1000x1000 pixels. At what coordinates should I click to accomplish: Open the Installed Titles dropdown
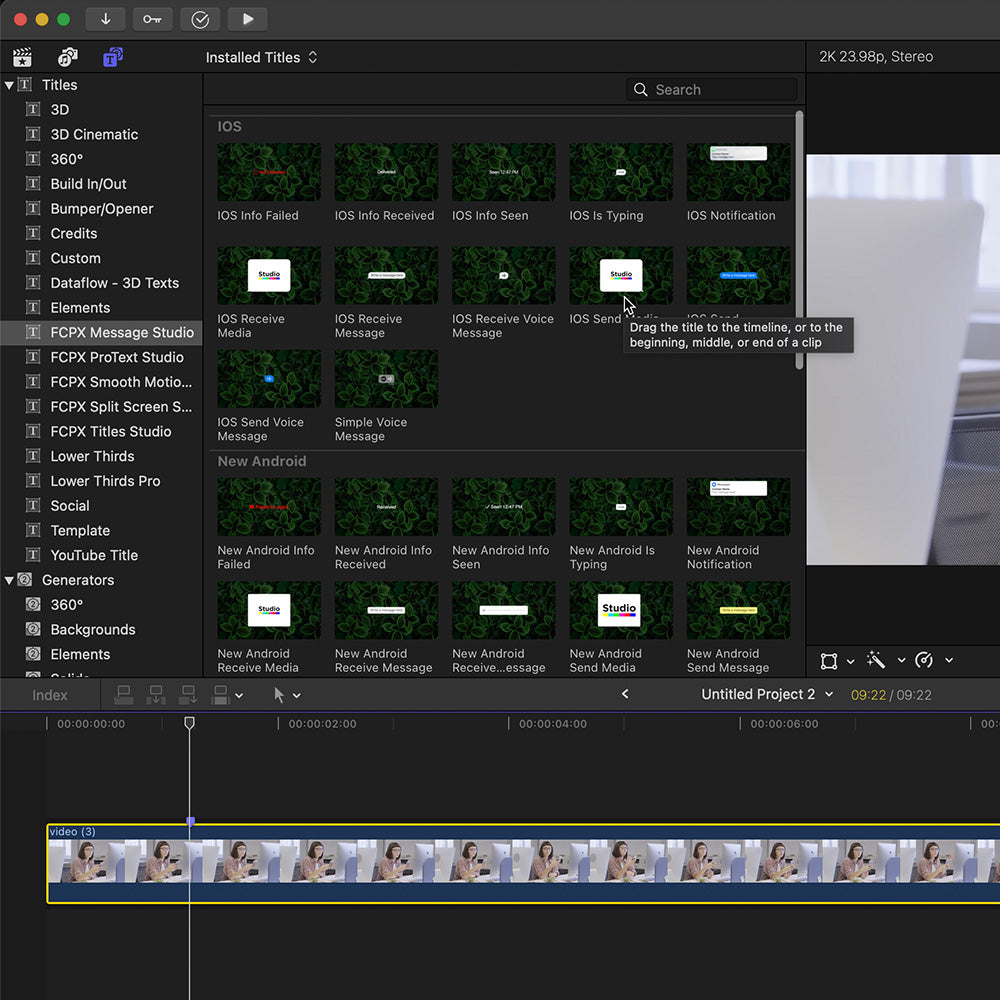(x=261, y=58)
